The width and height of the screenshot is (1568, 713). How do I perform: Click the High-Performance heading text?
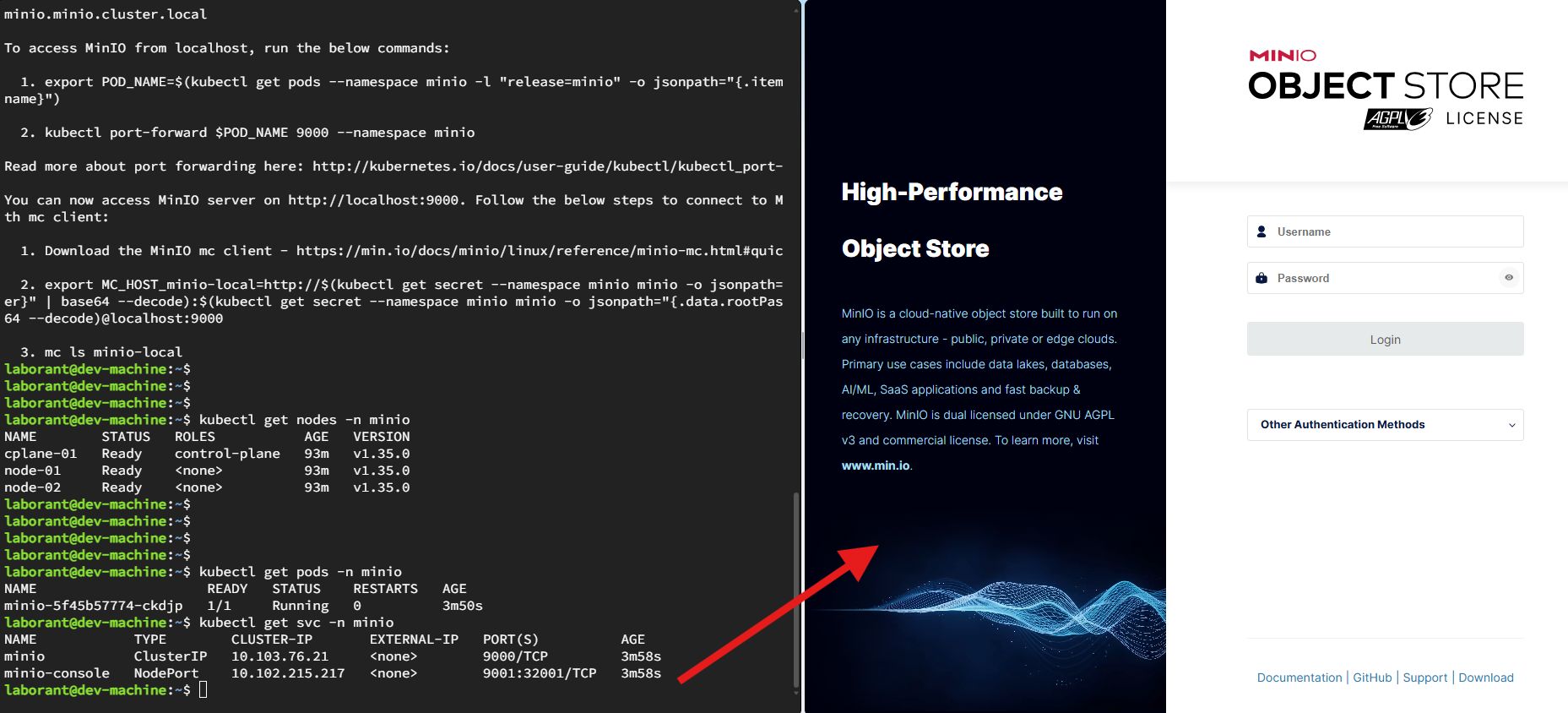click(x=952, y=193)
